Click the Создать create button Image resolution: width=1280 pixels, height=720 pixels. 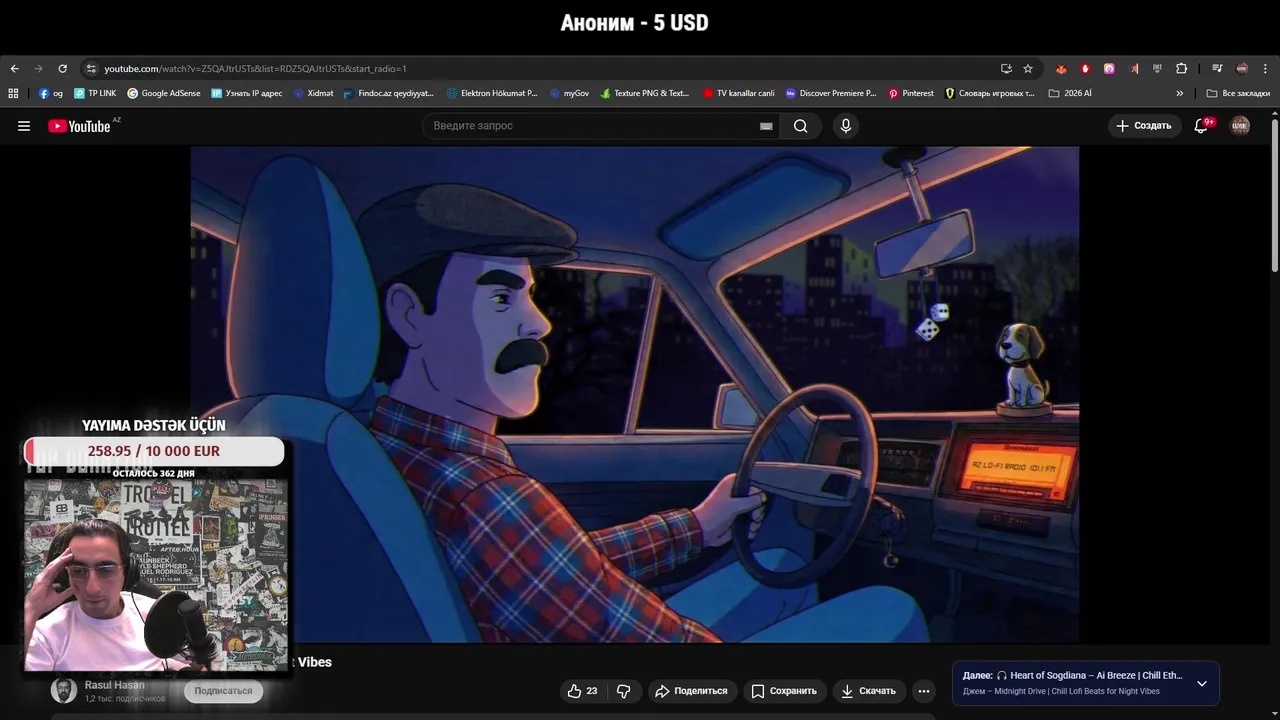(1143, 126)
